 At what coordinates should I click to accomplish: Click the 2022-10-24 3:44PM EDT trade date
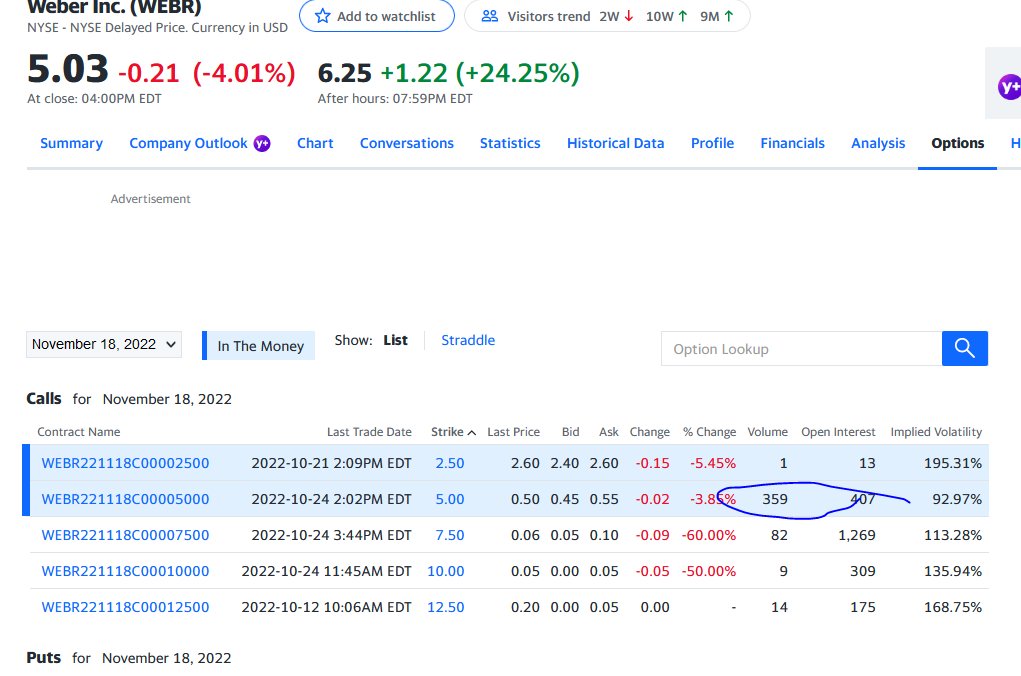(331, 535)
